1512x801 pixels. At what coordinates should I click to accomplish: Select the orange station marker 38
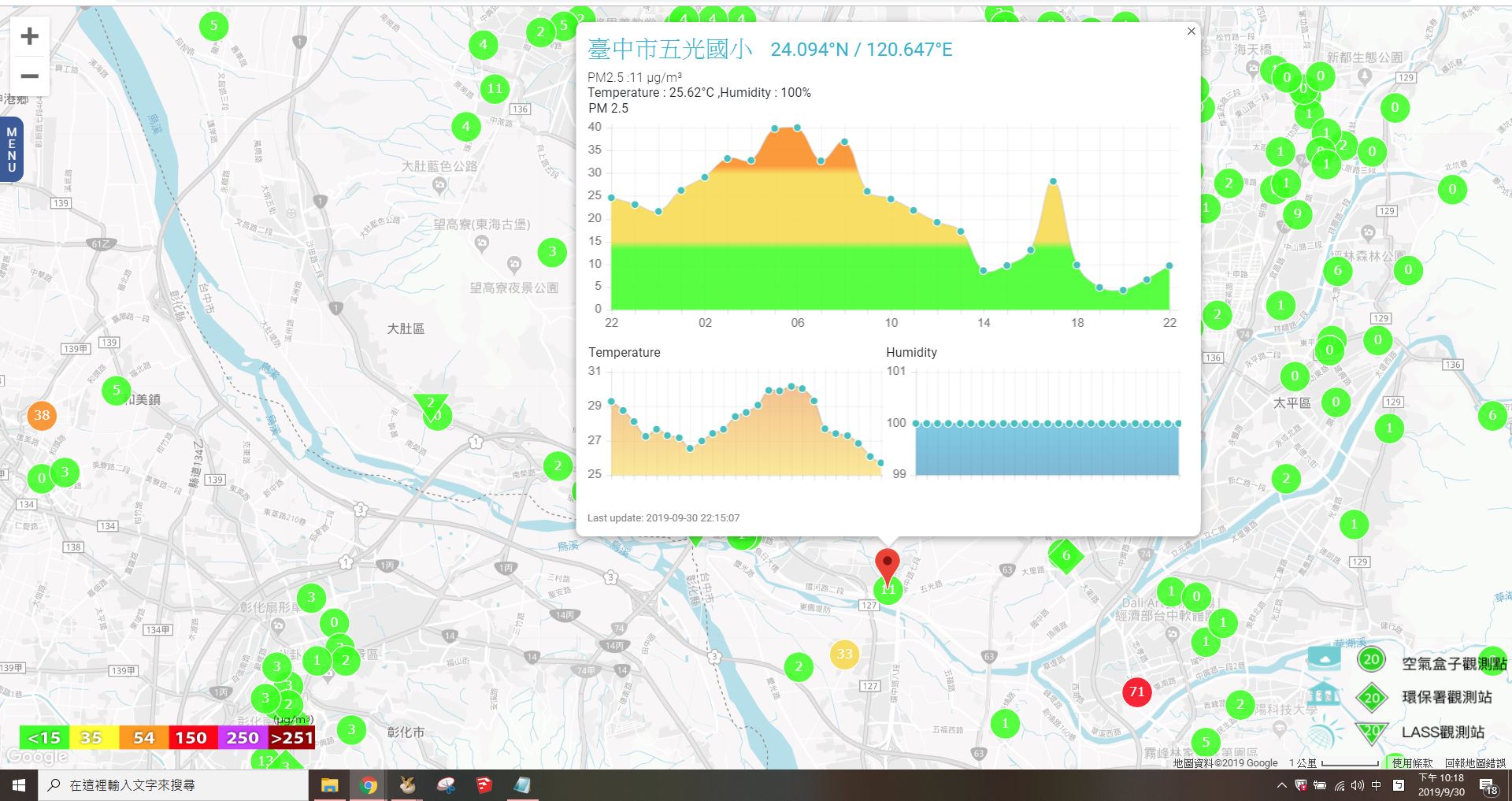tap(42, 415)
